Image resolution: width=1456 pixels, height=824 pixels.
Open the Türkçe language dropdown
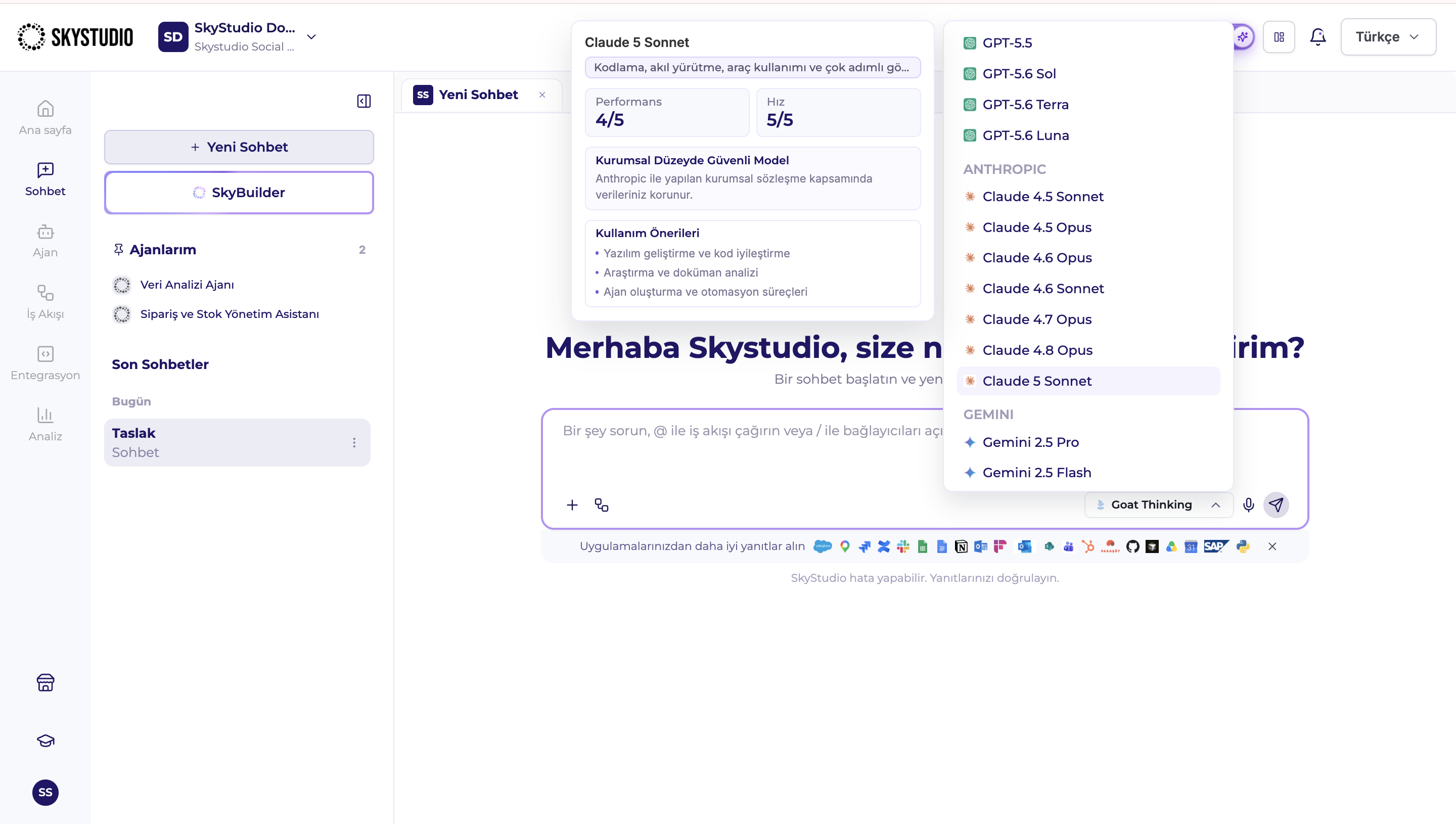tap(1388, 37)
